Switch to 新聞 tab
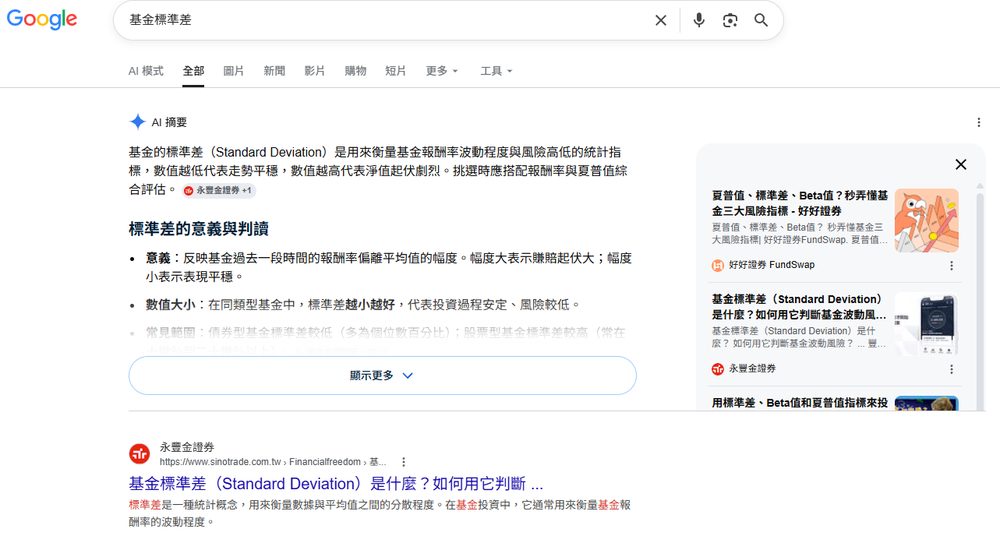This screenshot has width=1000, height=536. point(274,71)
